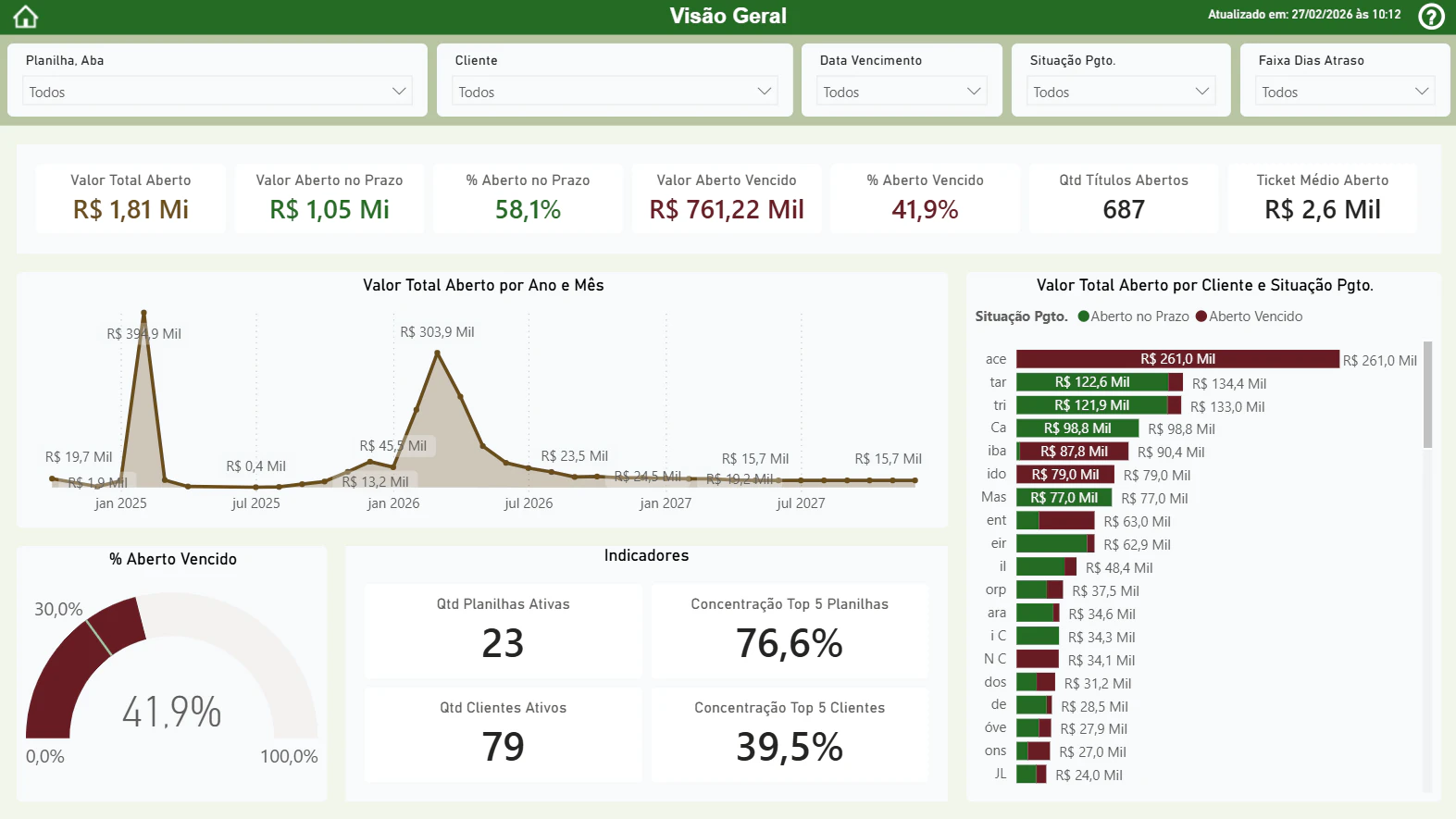Click the R$ 37,5 Mil total label
1456x819 pixels.
click(1105, 591)
